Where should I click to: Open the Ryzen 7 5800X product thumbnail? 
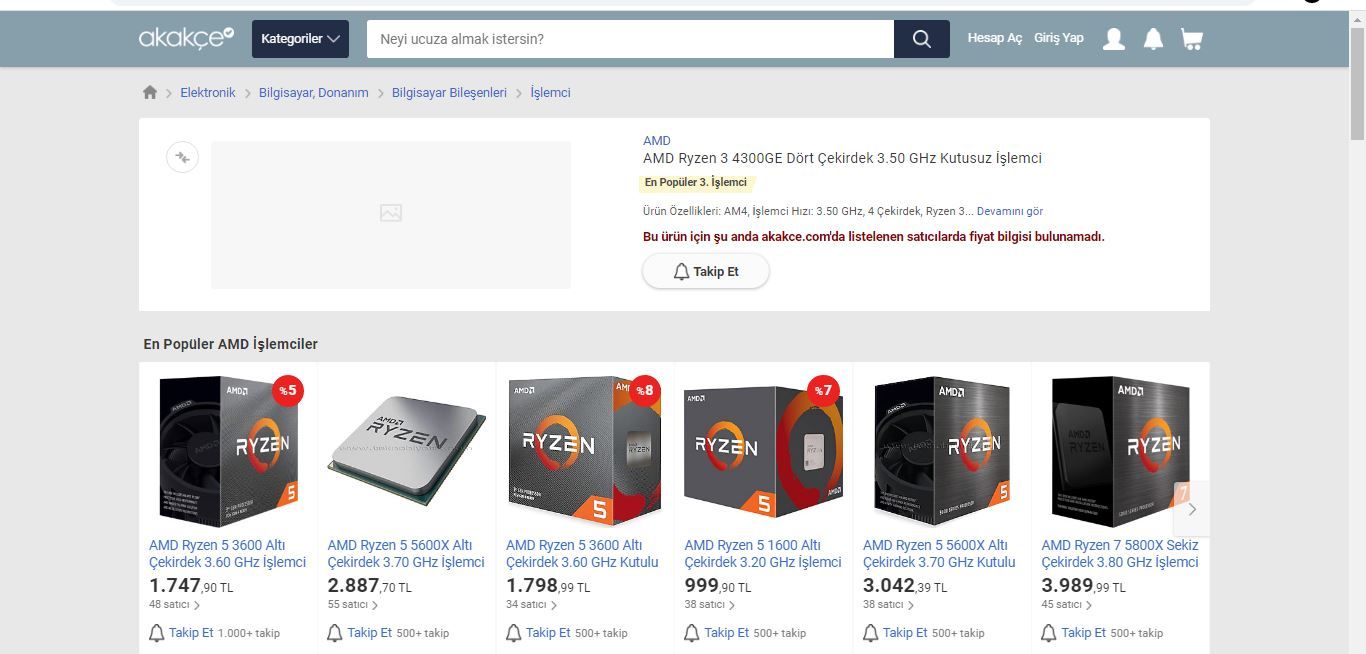pyautogui.click(x=1120, y=452)
